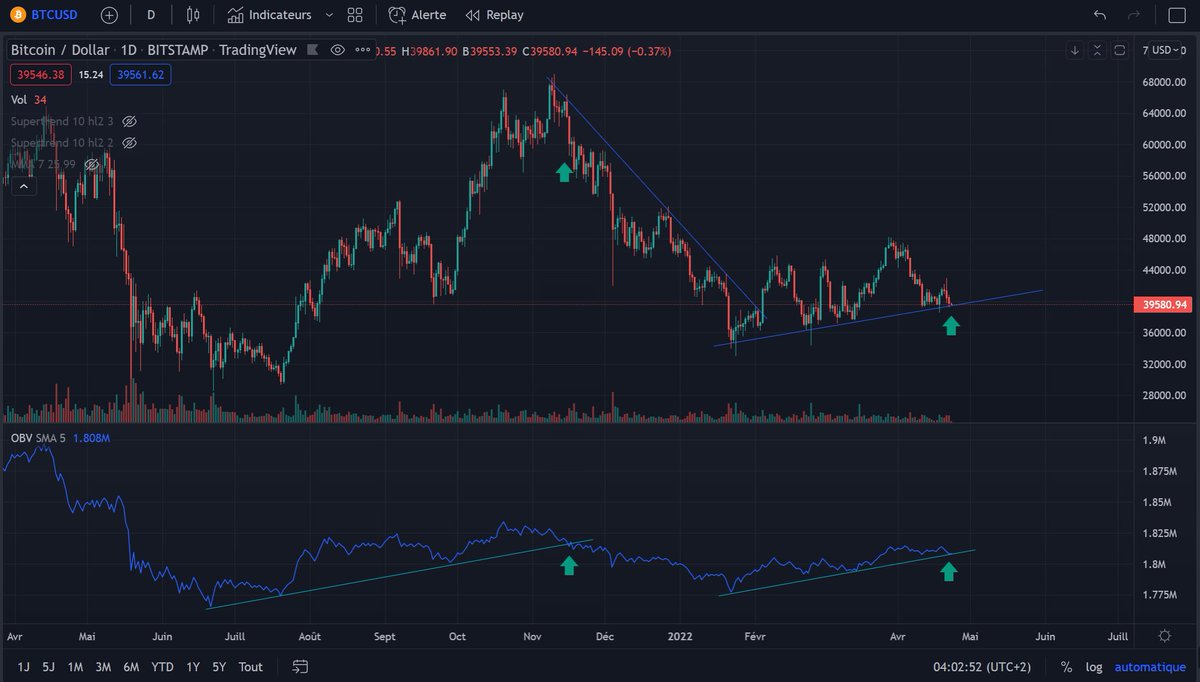Viewport: 1200px width, 682px height.
Task: Select the ascending support trendline under 2022 price
Action: coord(880,318)
